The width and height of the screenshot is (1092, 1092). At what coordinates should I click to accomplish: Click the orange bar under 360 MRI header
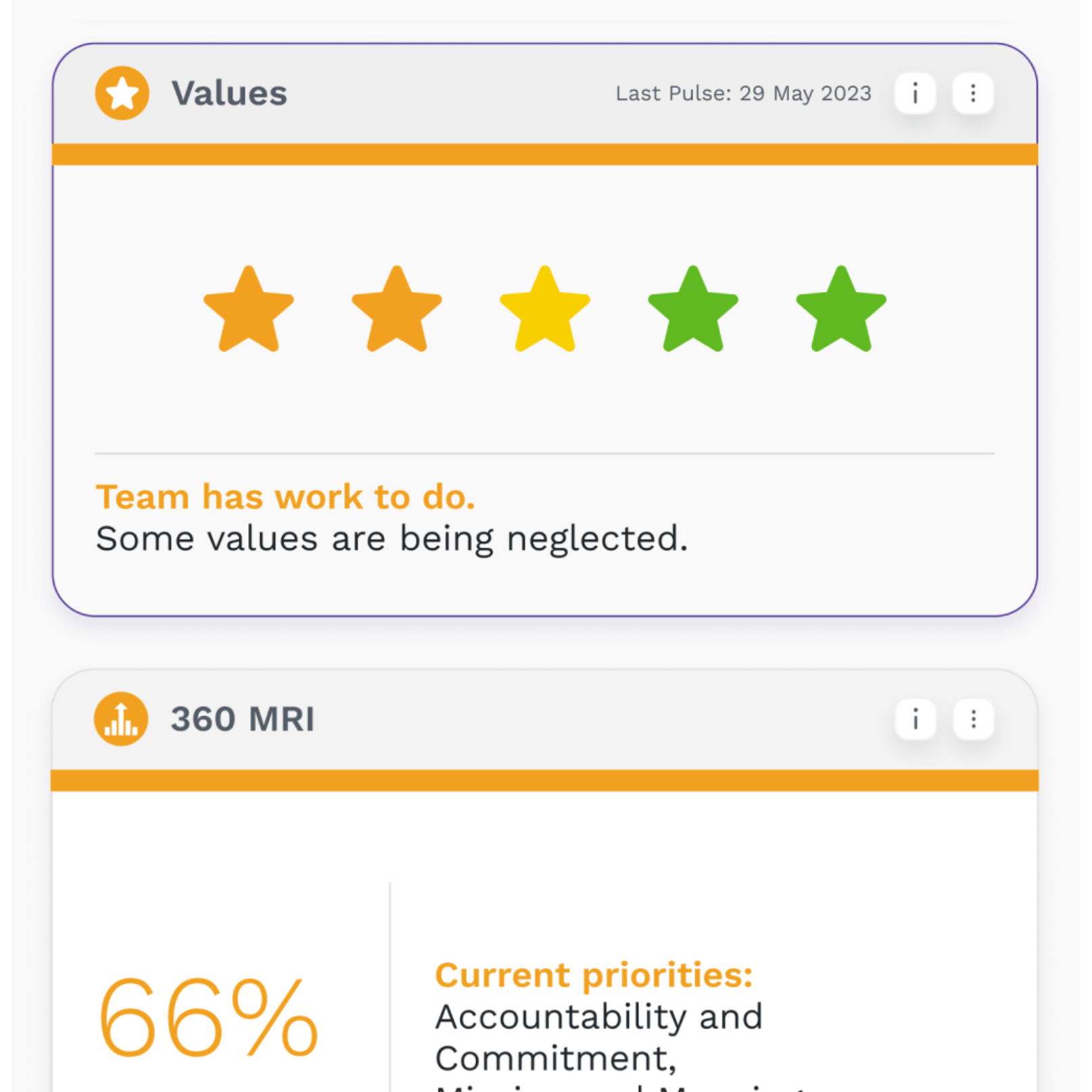click(545, 780)
